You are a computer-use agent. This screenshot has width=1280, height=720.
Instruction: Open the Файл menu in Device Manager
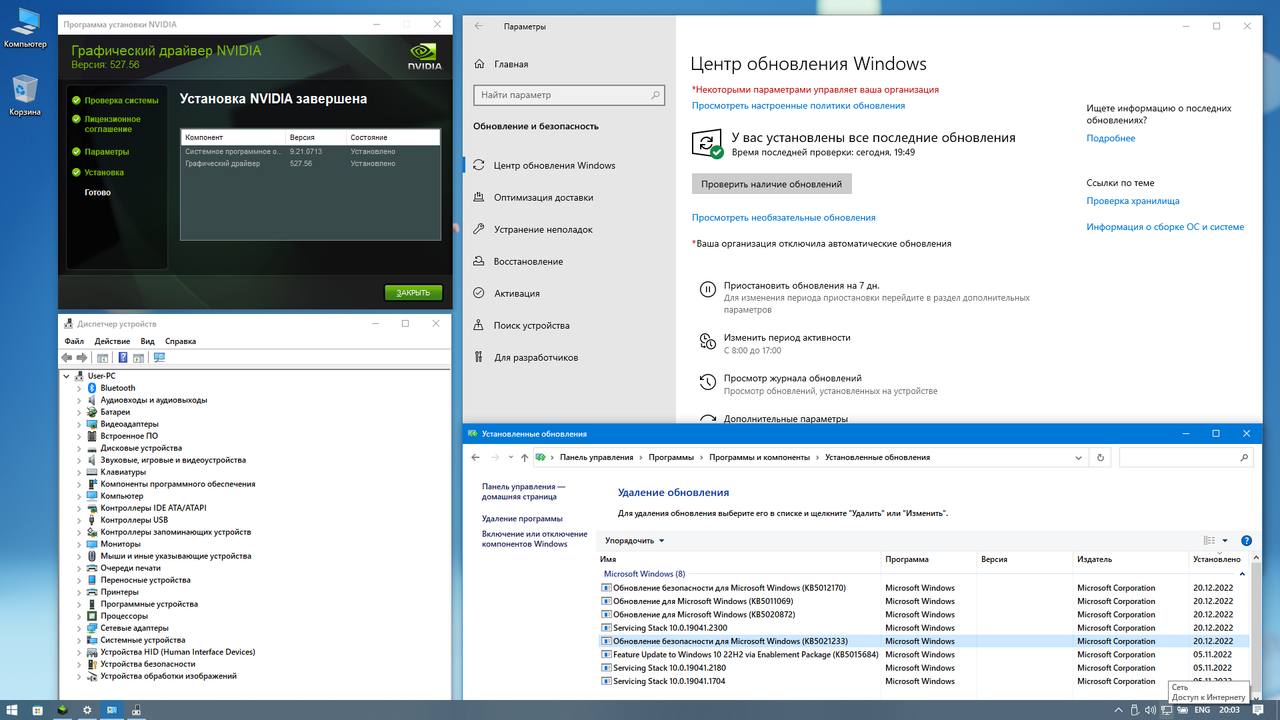(74, 341)
